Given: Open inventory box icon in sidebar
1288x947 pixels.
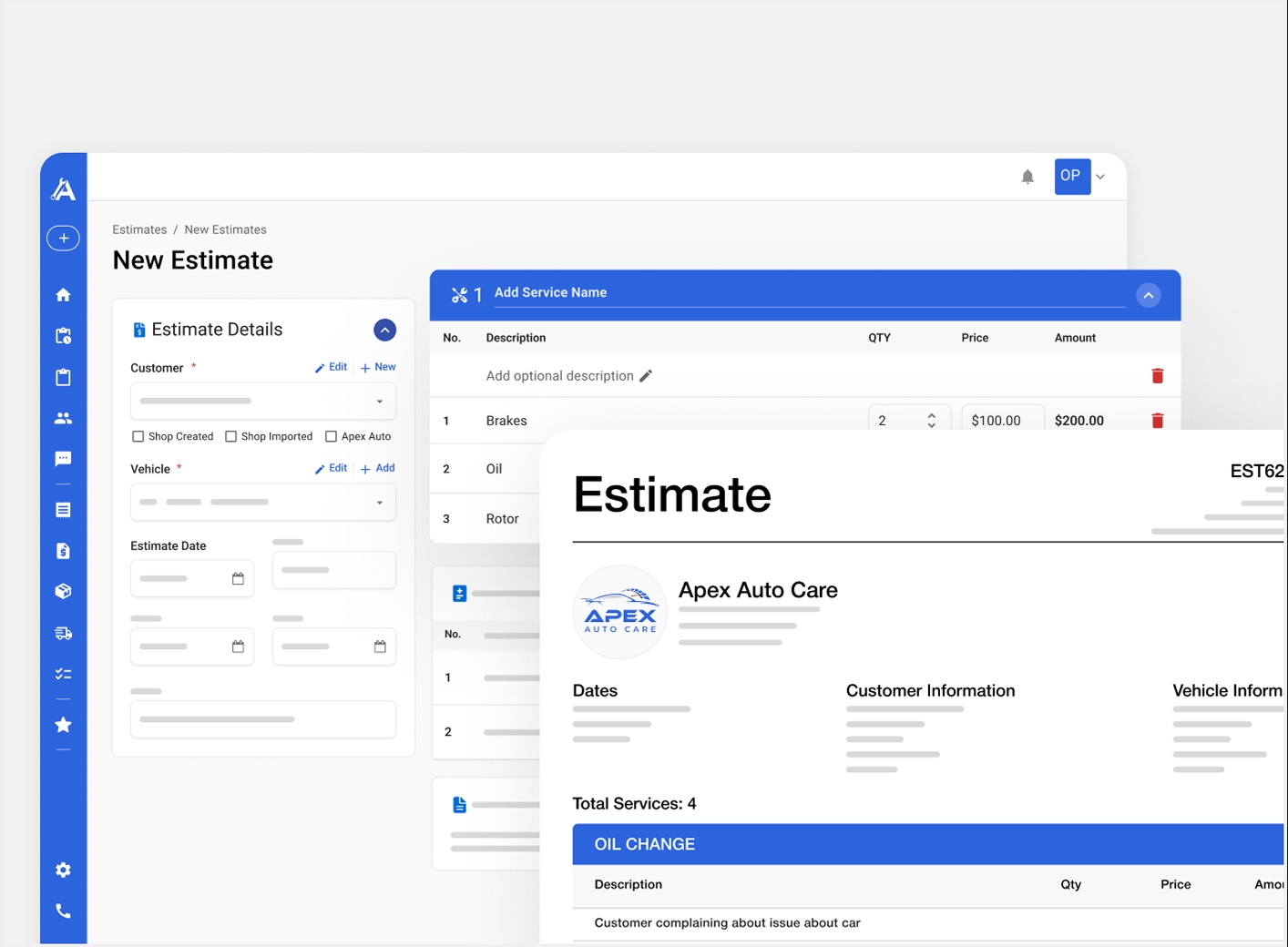Looking at the screenshot, I should pyautogui.click(x=63, y=592).
